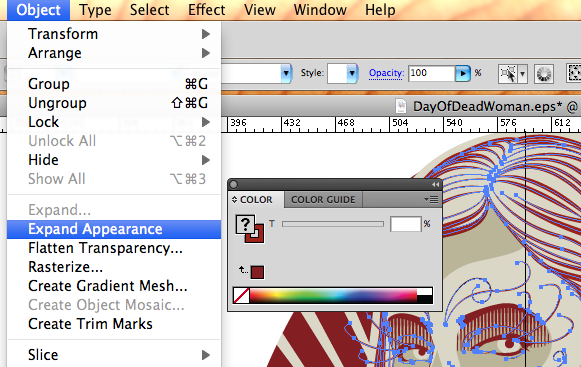Open the Type menu
This screenshot has width=581, height=367.
(95, 10)
